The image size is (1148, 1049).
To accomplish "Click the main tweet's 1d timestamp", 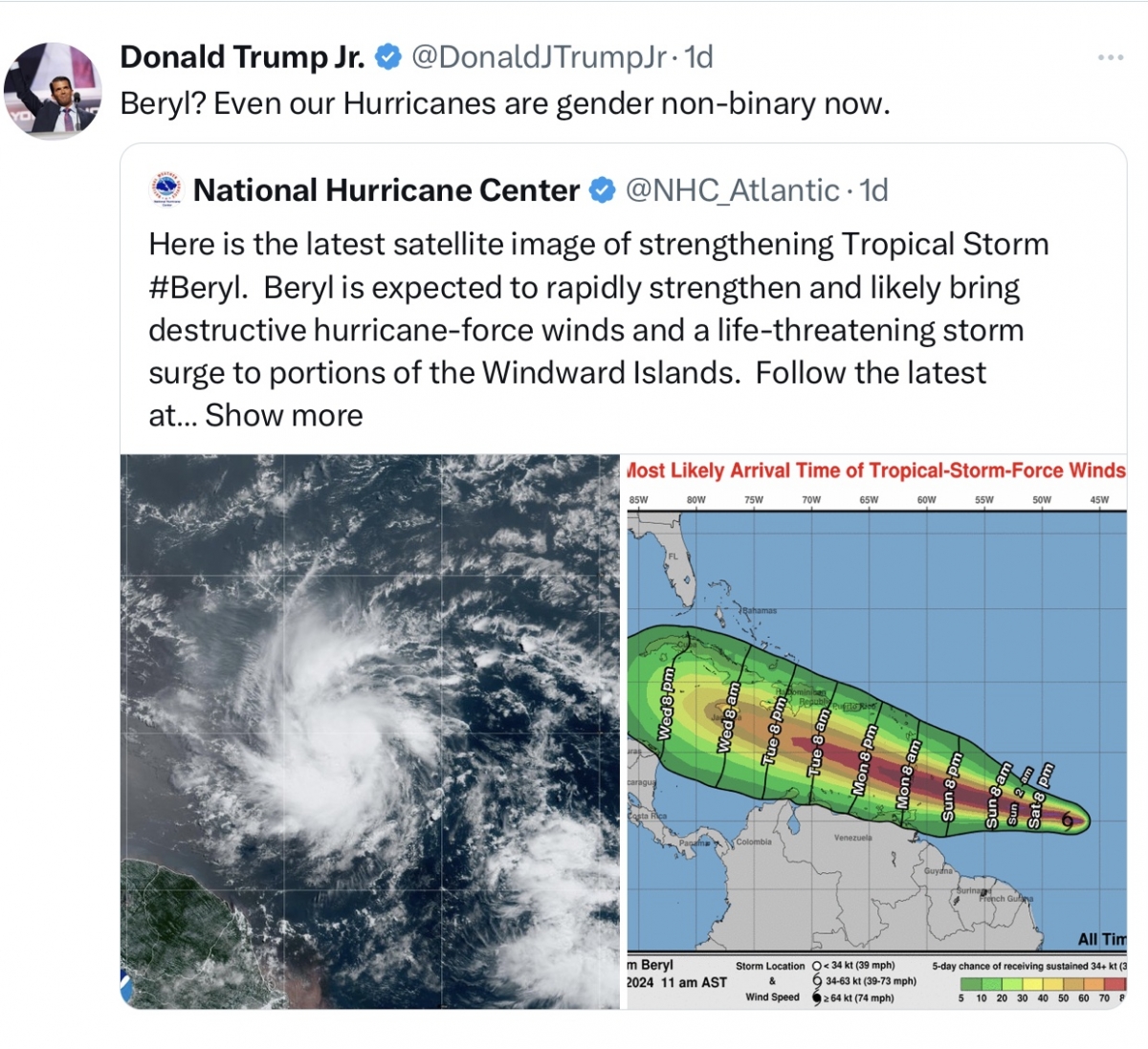I will [698, 57].
